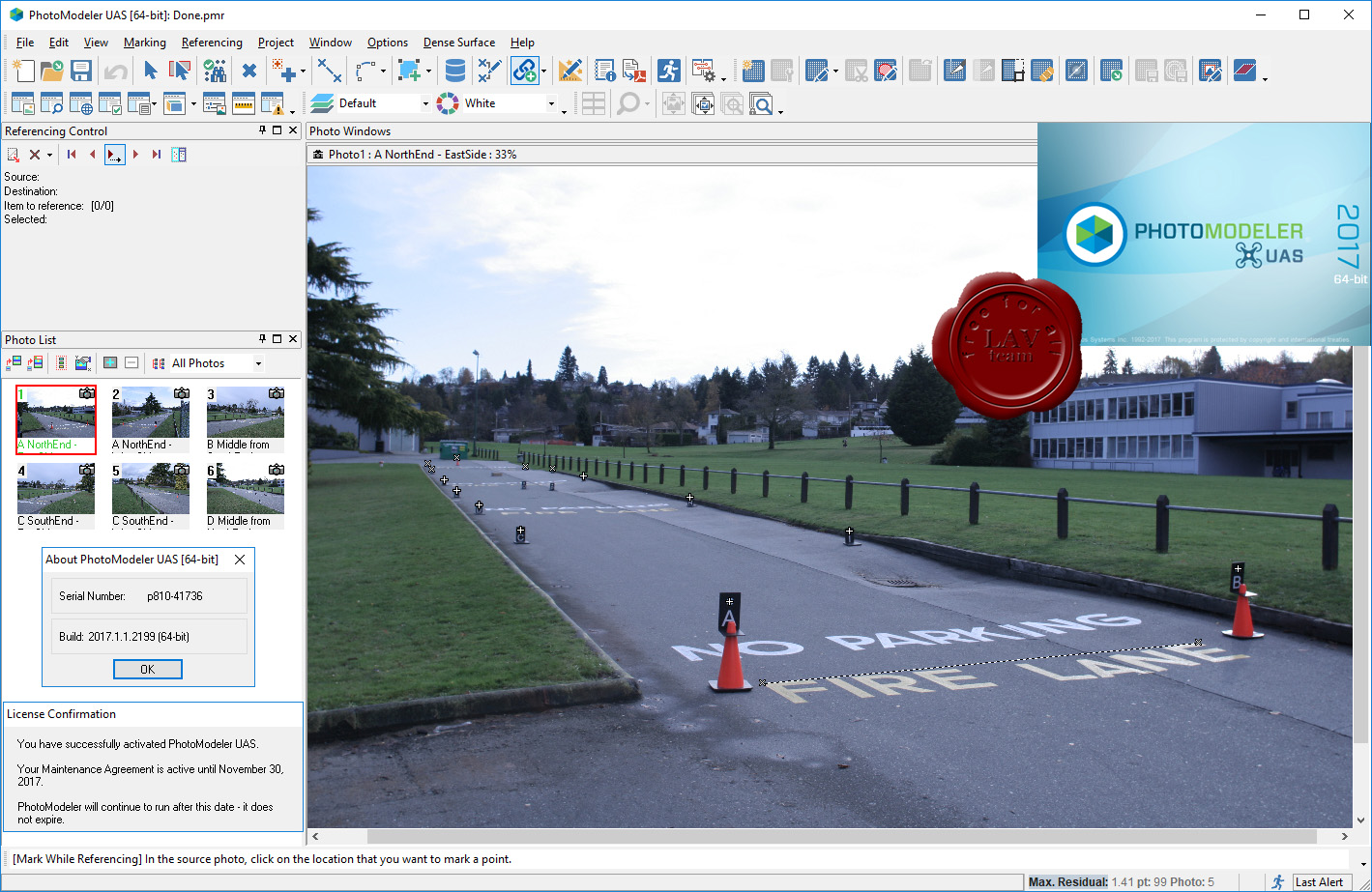Pin the Photo List panel
1372x892 pixels.
click(262, 339)
